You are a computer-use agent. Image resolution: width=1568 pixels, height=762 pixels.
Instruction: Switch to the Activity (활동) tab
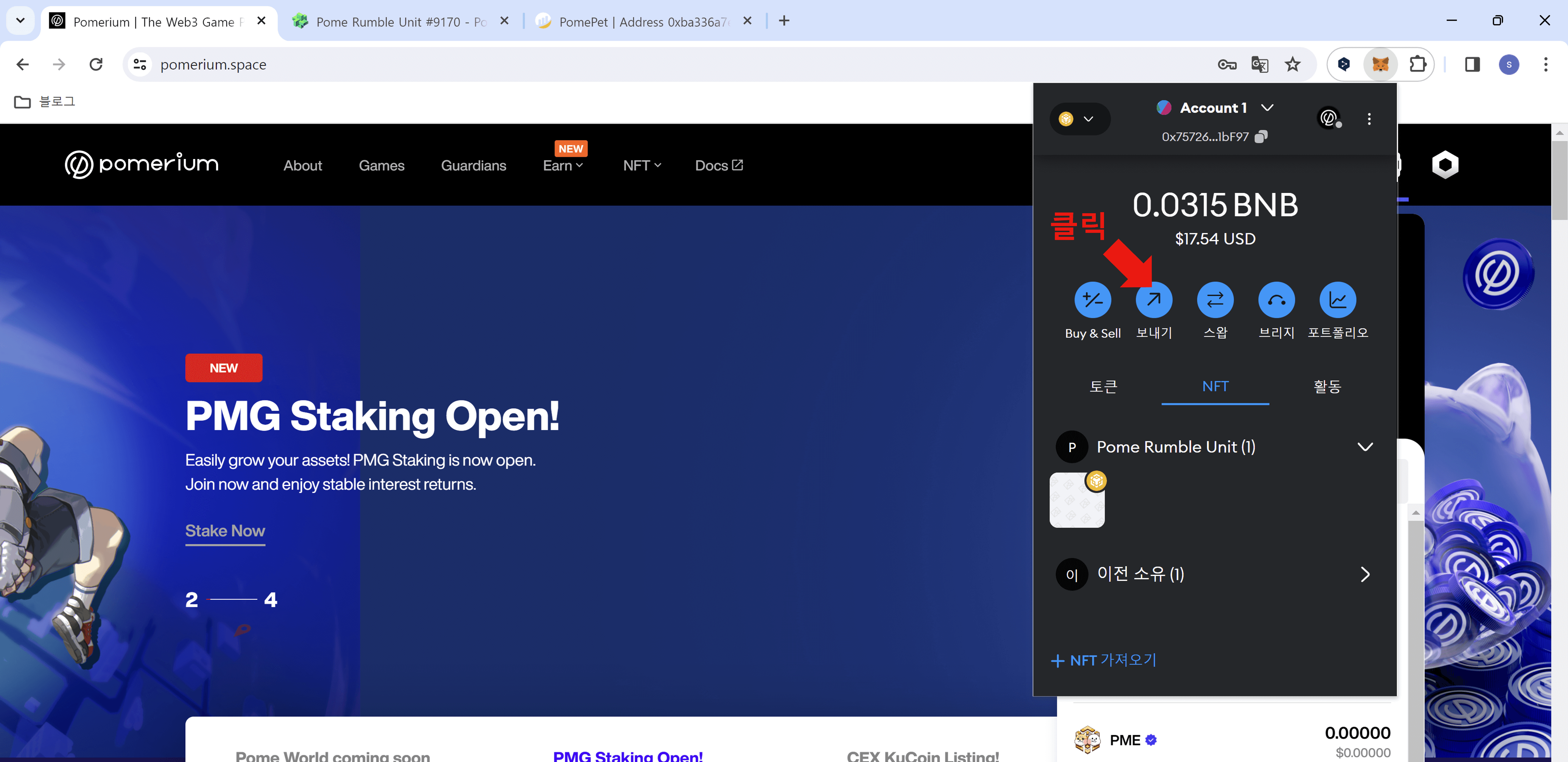click(x=1327, y=386)
